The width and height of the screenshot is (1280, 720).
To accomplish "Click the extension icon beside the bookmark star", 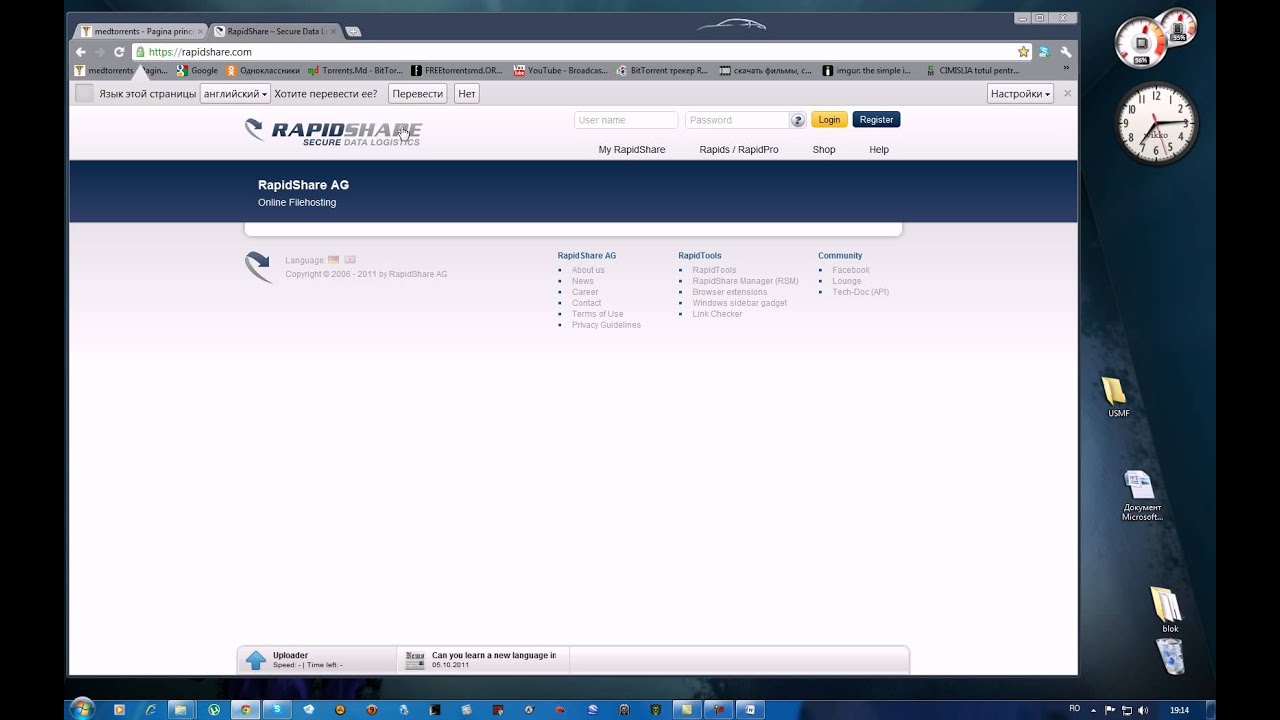I will coord(1044,52).
